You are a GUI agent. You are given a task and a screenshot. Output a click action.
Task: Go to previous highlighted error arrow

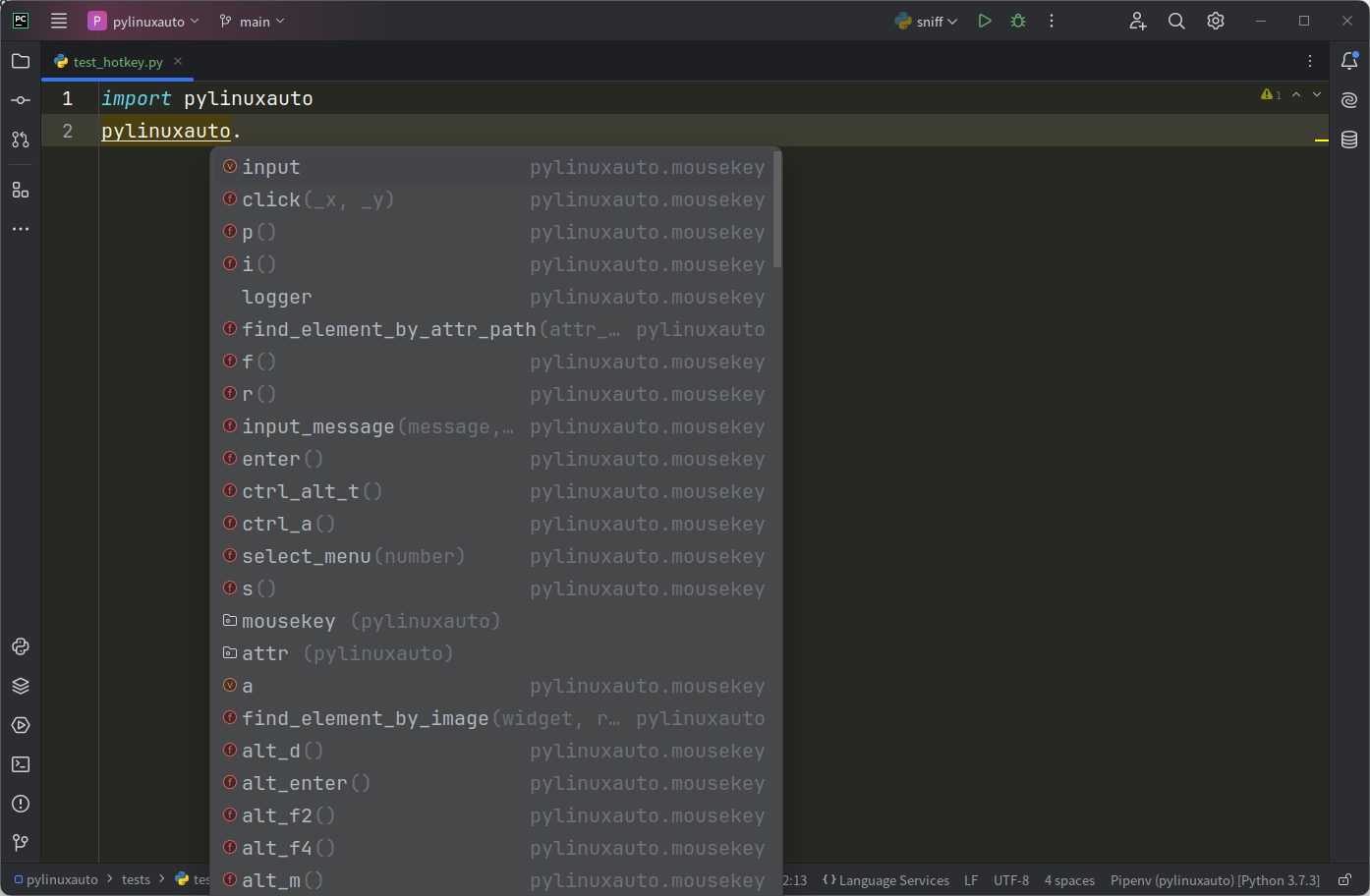click(x=1296, y=94)
